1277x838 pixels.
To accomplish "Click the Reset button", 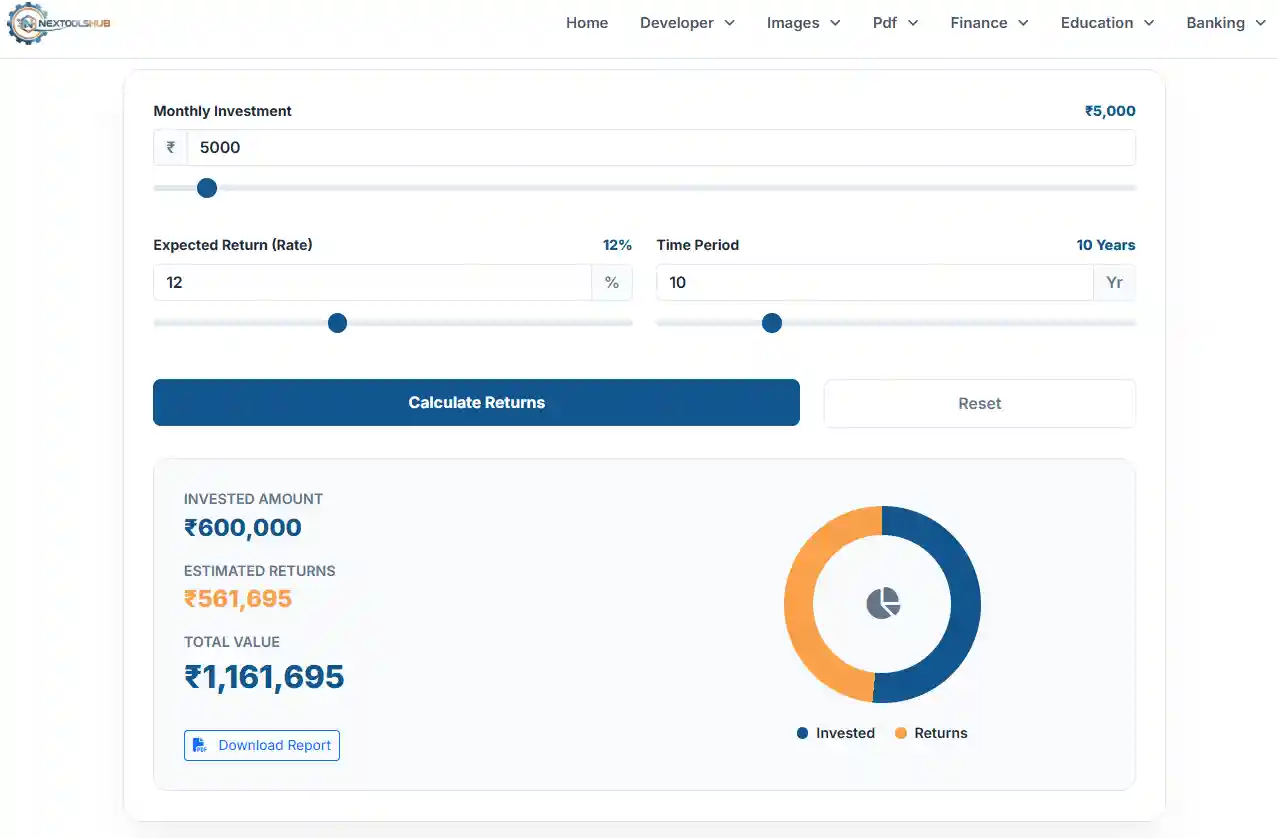I will point(979,404).
